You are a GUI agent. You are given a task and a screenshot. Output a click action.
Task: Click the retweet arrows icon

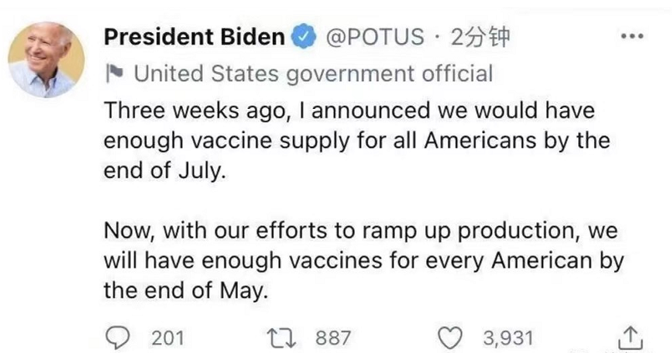coord(281,338)
